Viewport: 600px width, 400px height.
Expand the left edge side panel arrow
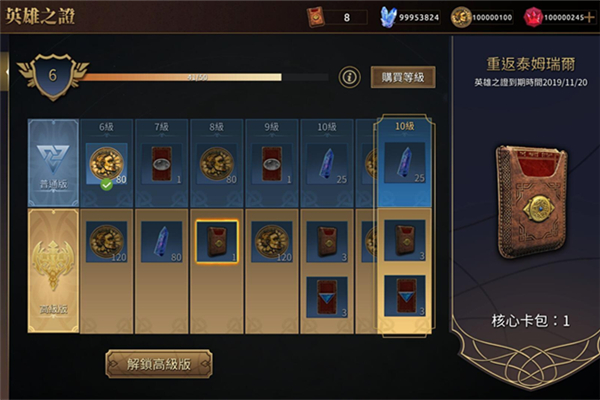tap(5, 72)
